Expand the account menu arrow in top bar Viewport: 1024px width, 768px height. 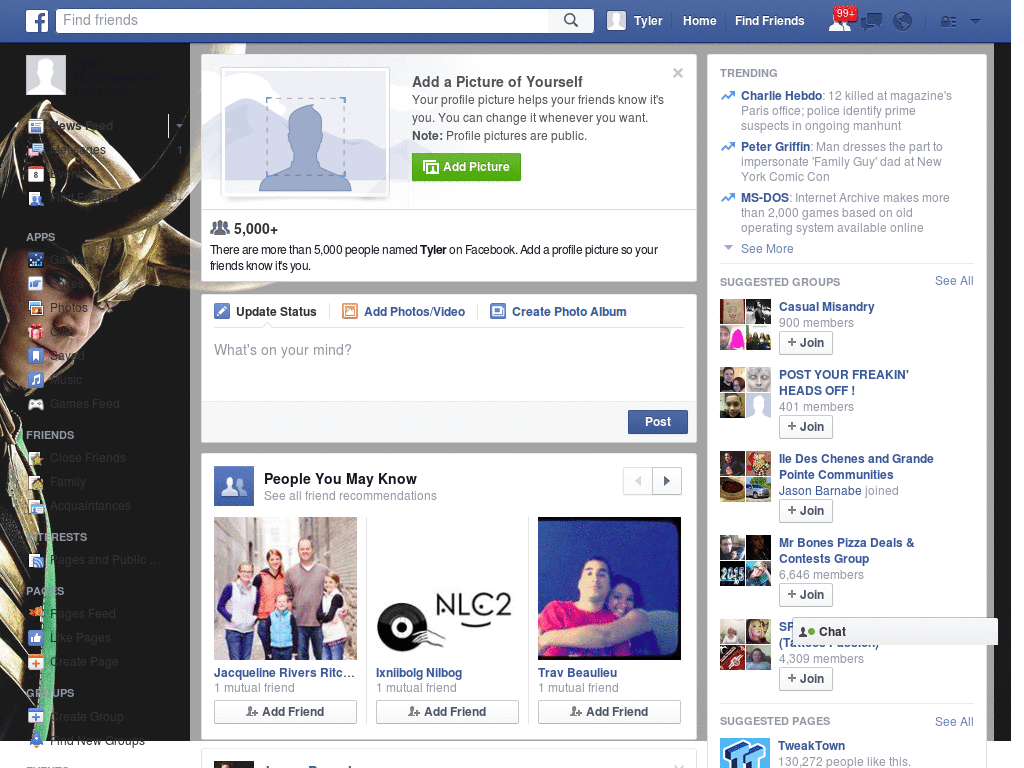click(976, 22)
